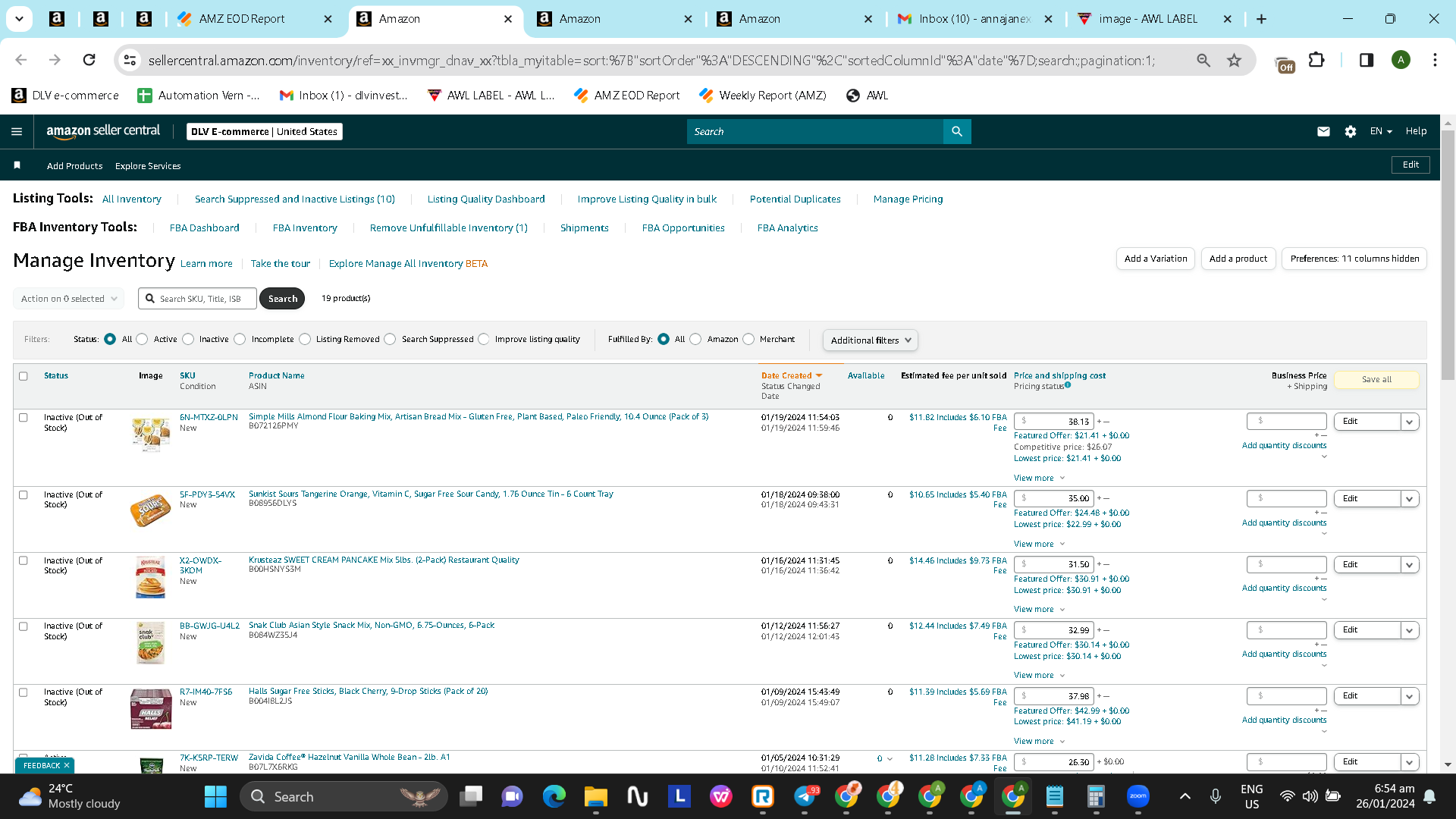
Task: Select the Simple Mills Almond Flour row checkbox
Action: point(24,418)
